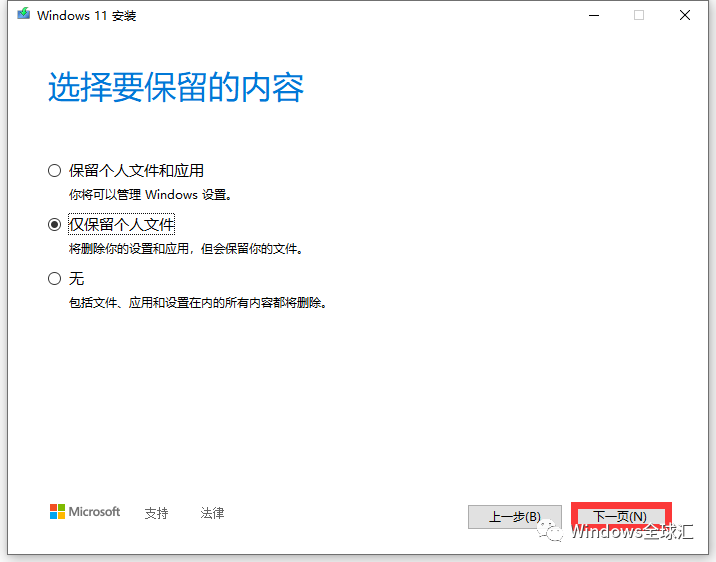Click the Windows 11 setup title icon
Image resolution: width=716 pixels, height=562 pixels.
click(x=23, y=14)
